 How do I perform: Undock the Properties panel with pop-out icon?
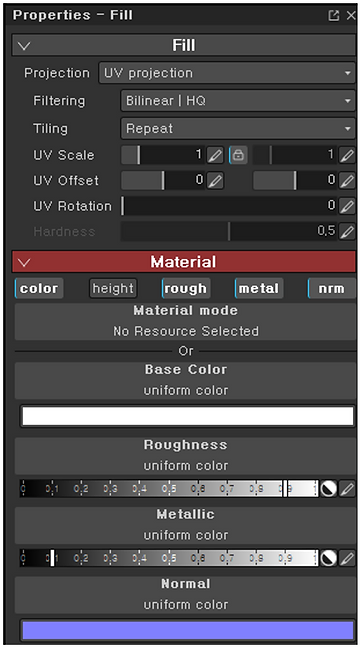coord(333,16)
